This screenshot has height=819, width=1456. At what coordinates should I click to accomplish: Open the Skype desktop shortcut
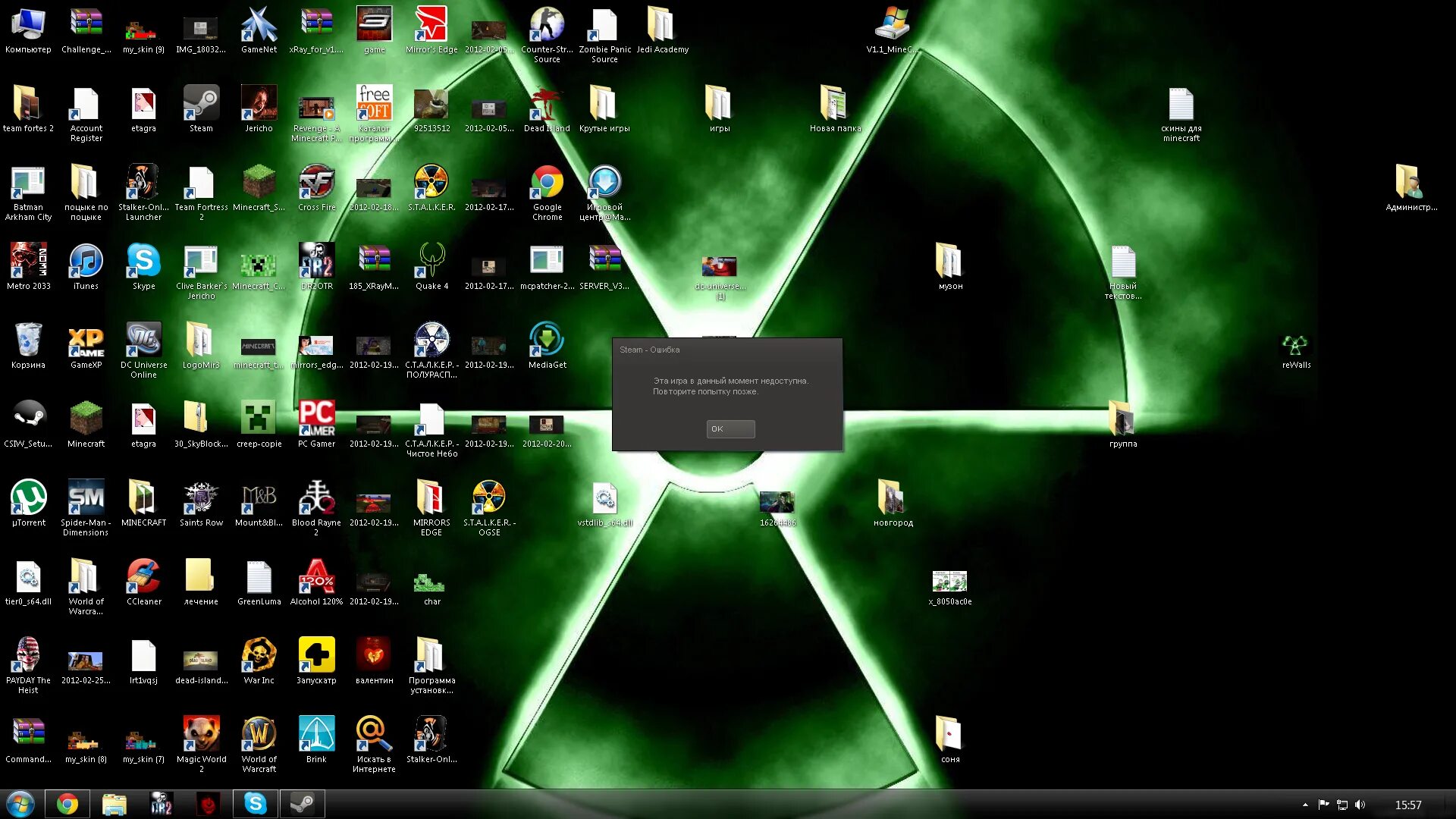(143, 261)
